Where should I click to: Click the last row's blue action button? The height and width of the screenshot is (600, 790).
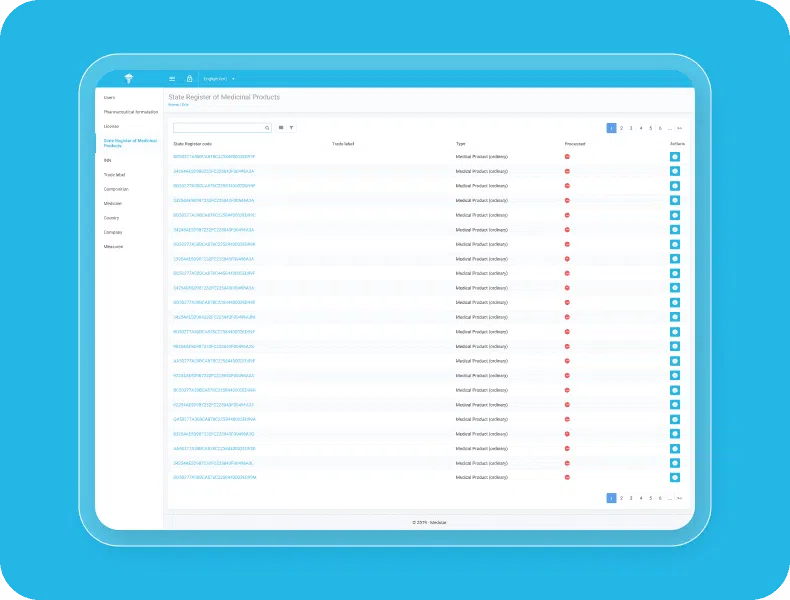[675, 478]
